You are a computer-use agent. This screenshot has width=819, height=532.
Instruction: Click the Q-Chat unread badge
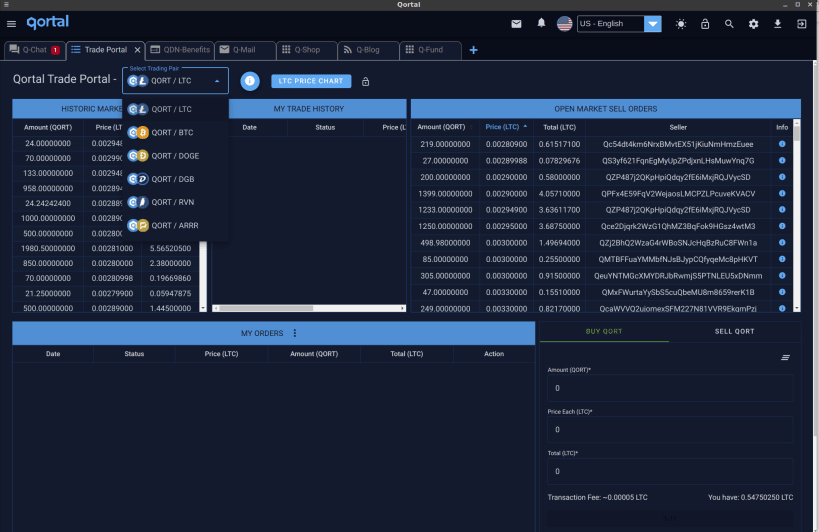point(55,50)
